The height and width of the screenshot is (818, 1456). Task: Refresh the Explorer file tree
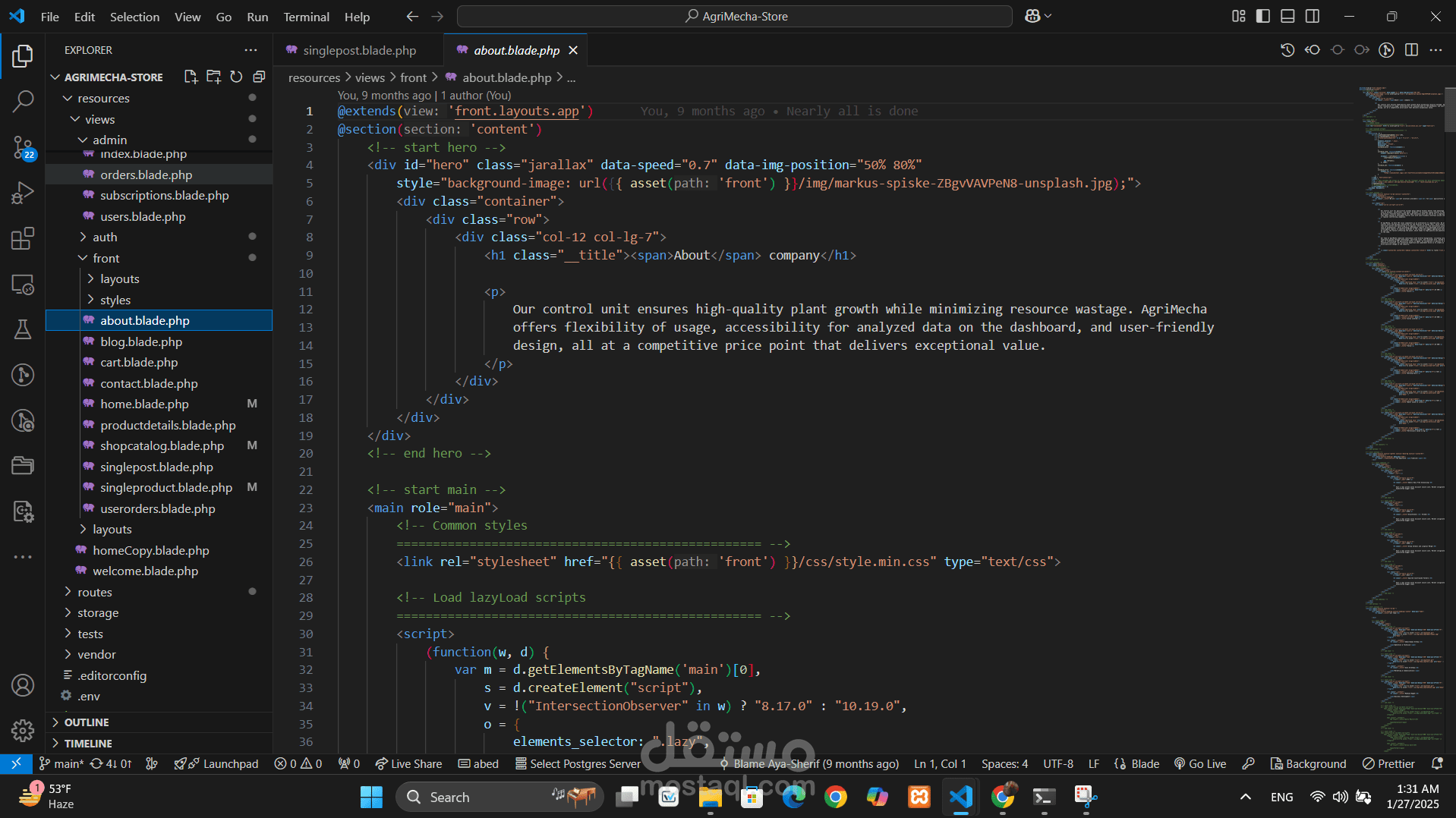coord(236,77)
